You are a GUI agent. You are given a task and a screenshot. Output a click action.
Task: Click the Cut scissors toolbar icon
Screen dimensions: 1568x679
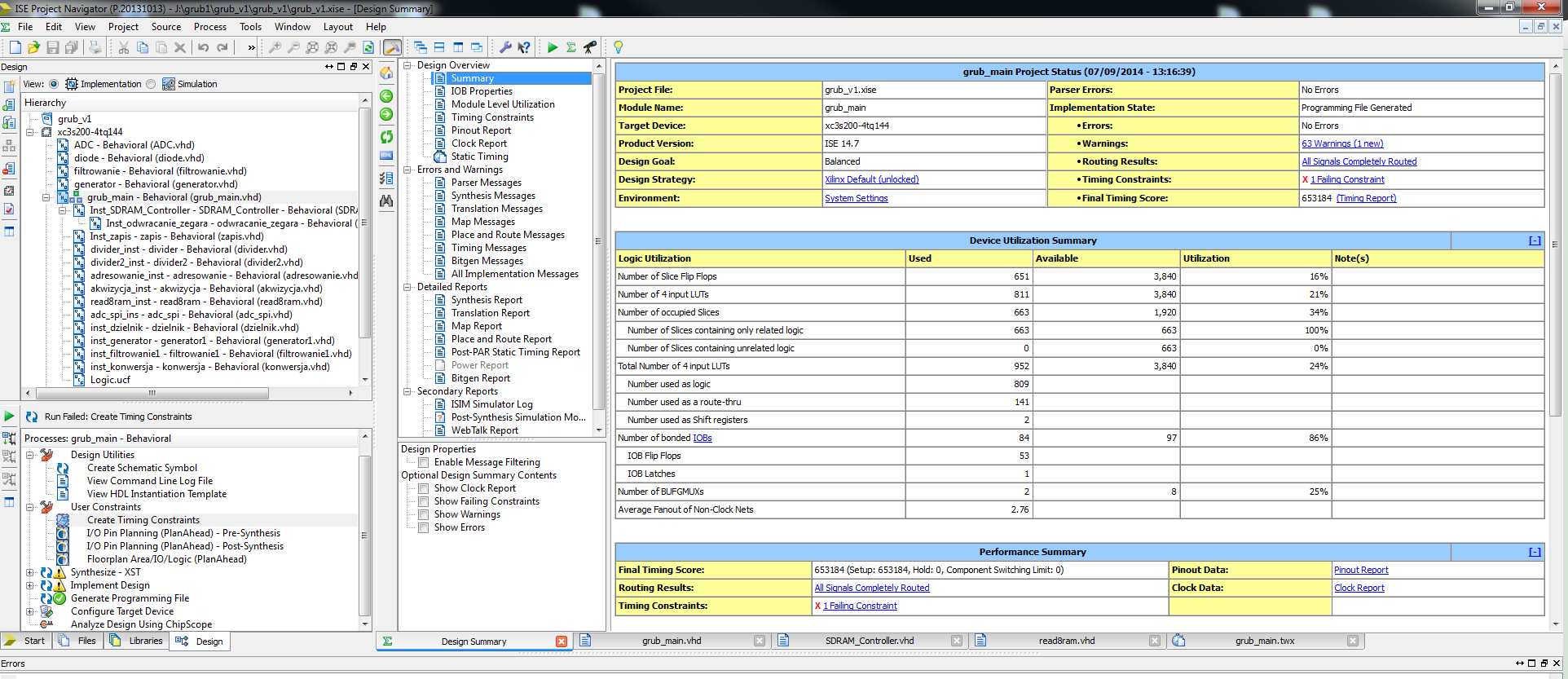[124, 47]
